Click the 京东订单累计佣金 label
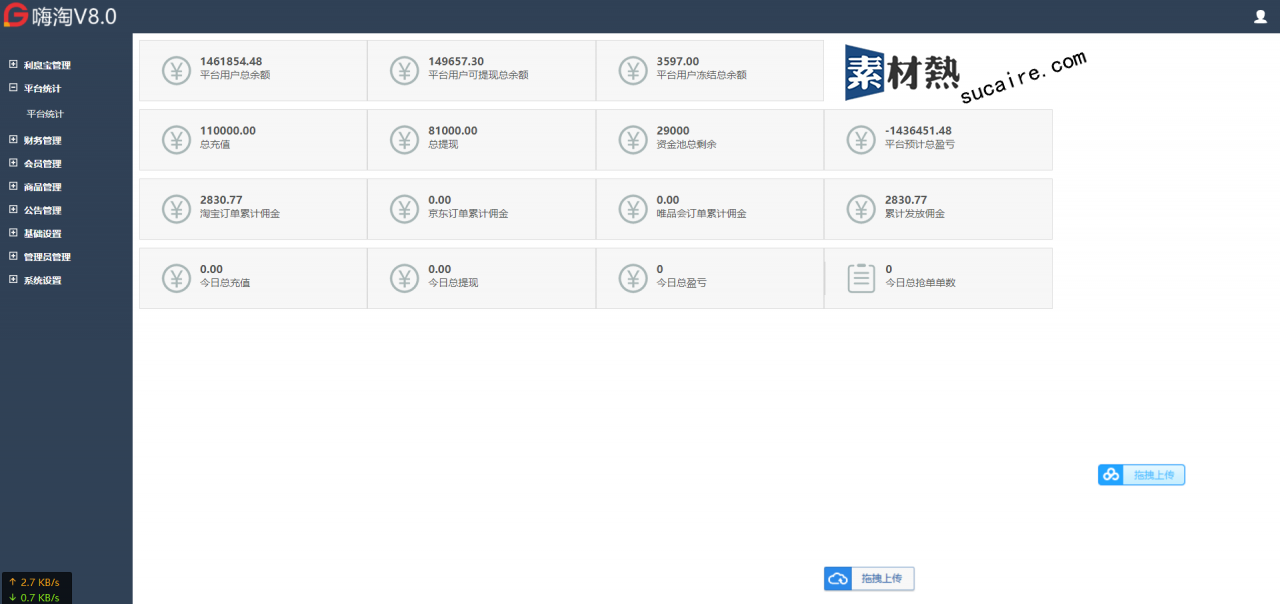Screen dimensions: 1280x604 (468, 214)
